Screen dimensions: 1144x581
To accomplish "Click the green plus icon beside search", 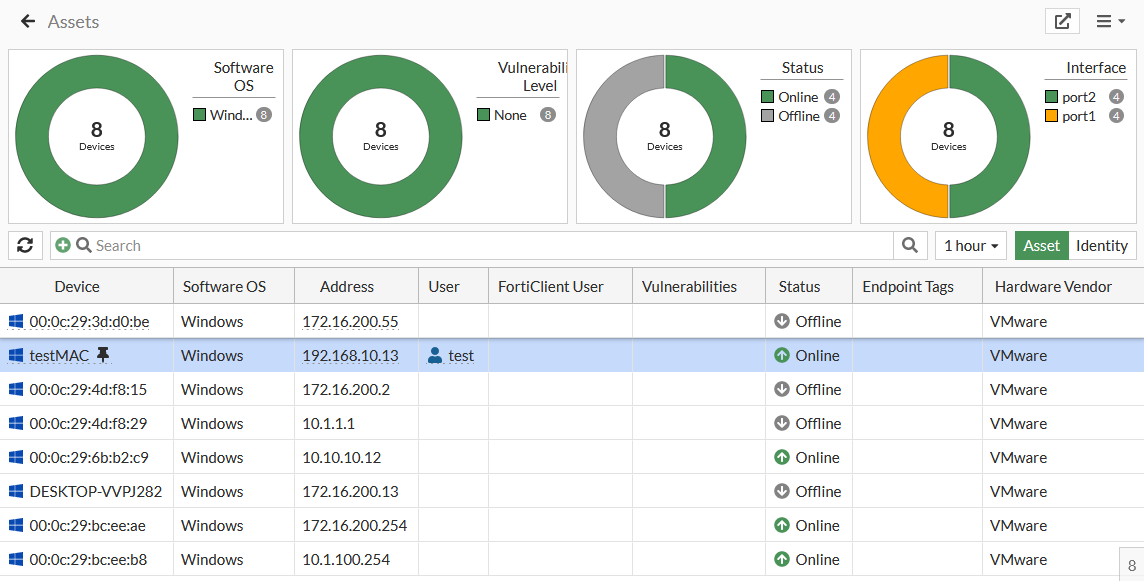I will click(62, 245).
